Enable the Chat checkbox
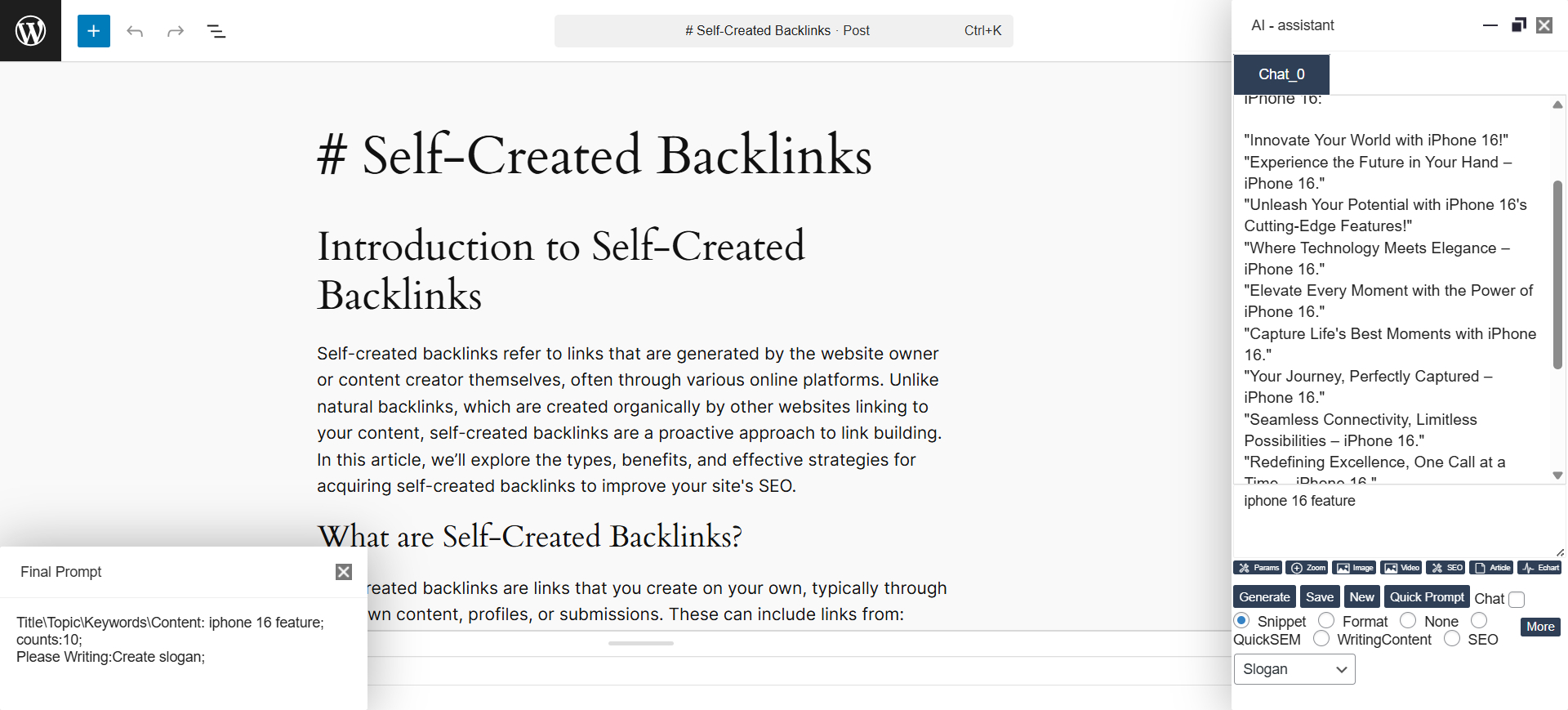1568x710 pixels. point(1517,600)
